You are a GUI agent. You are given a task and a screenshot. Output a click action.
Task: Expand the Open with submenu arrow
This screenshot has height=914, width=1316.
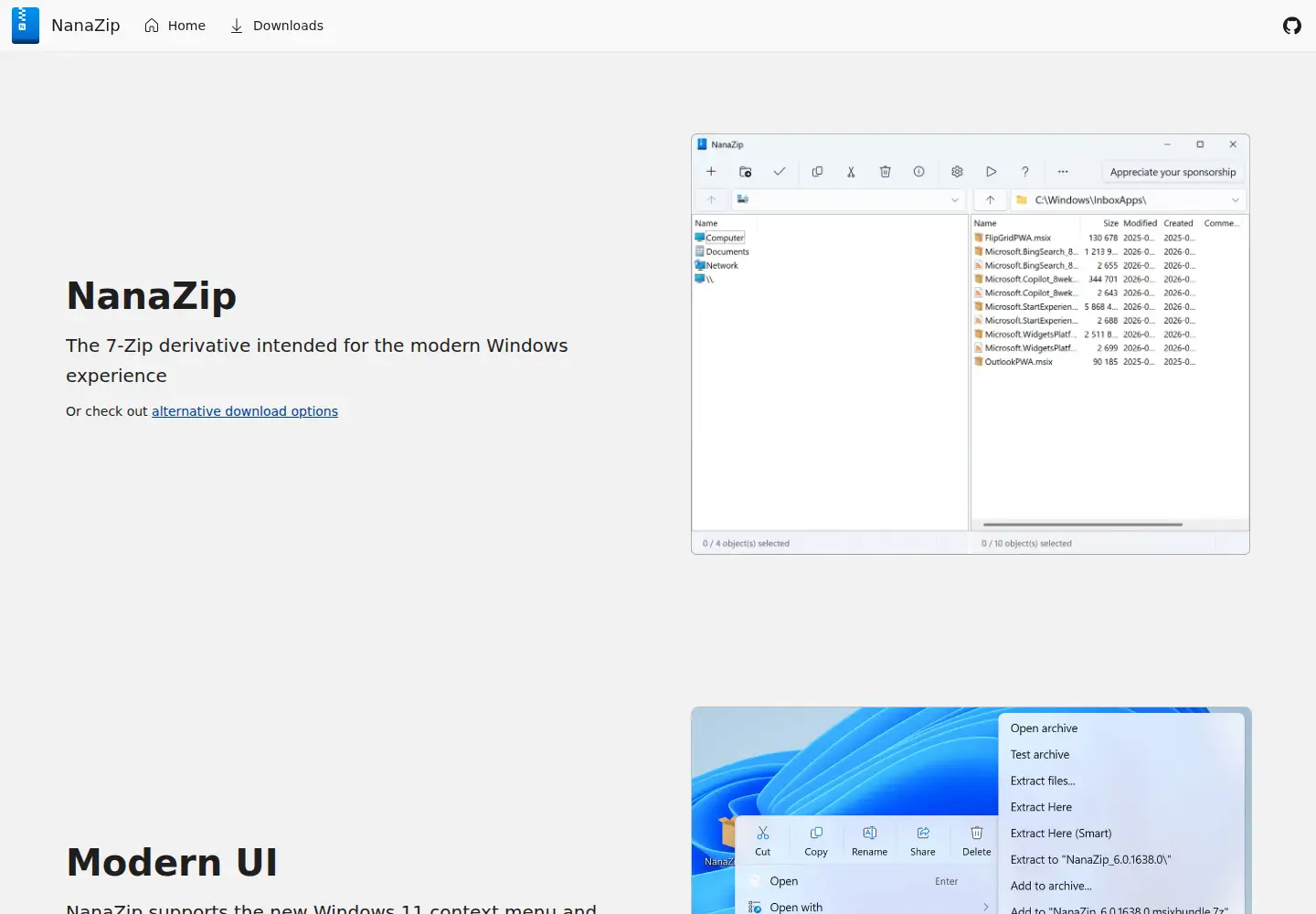pos(986,907)
